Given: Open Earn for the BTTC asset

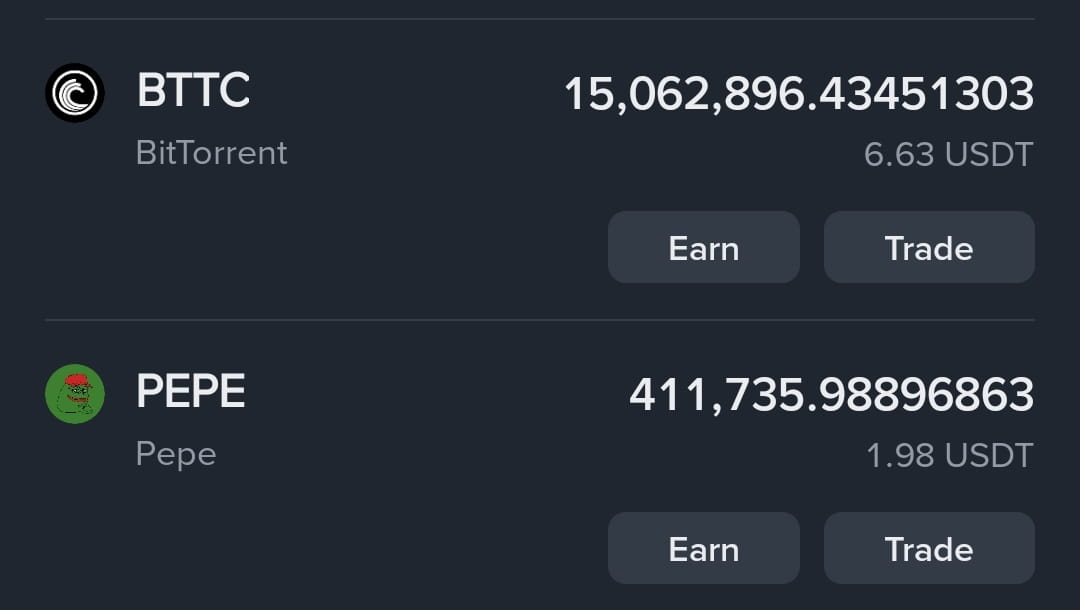Looking at the screenshot, I should (704, 247).
